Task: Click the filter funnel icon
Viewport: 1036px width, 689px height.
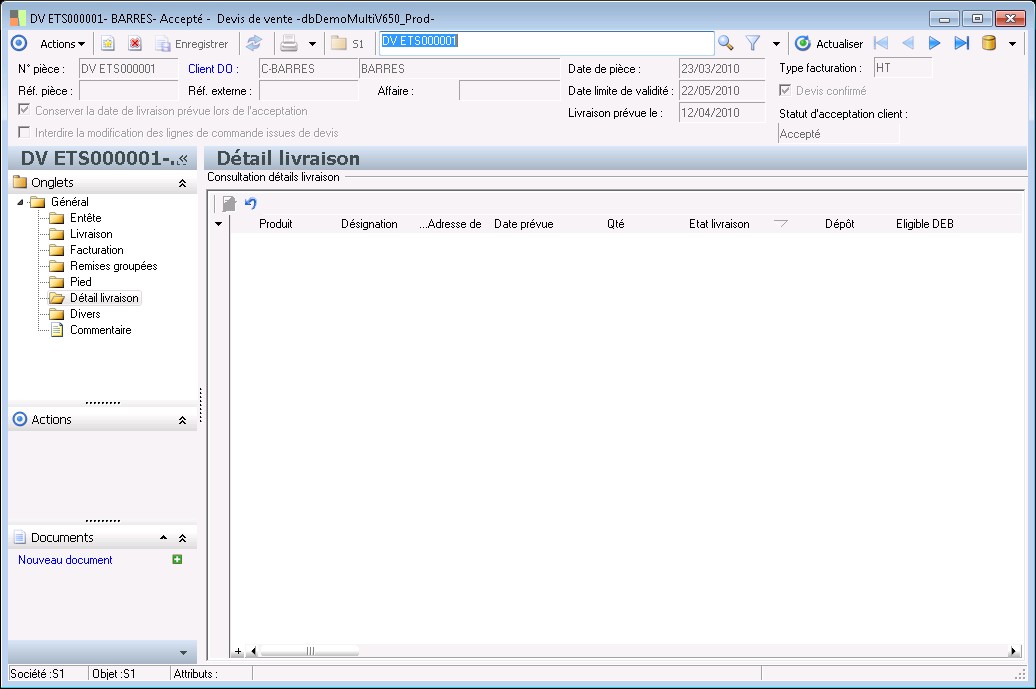Action: click(x=753, y=43)
